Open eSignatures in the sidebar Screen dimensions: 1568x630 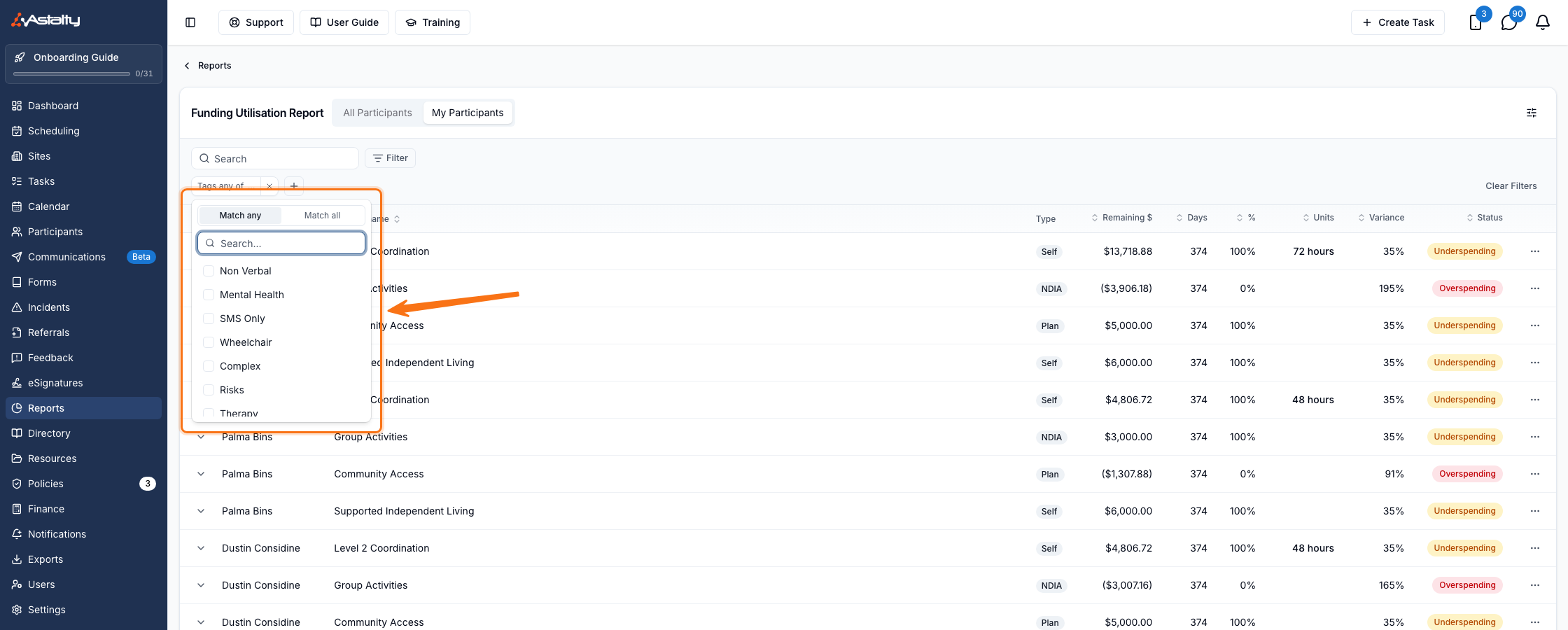[x=83, y=383]
